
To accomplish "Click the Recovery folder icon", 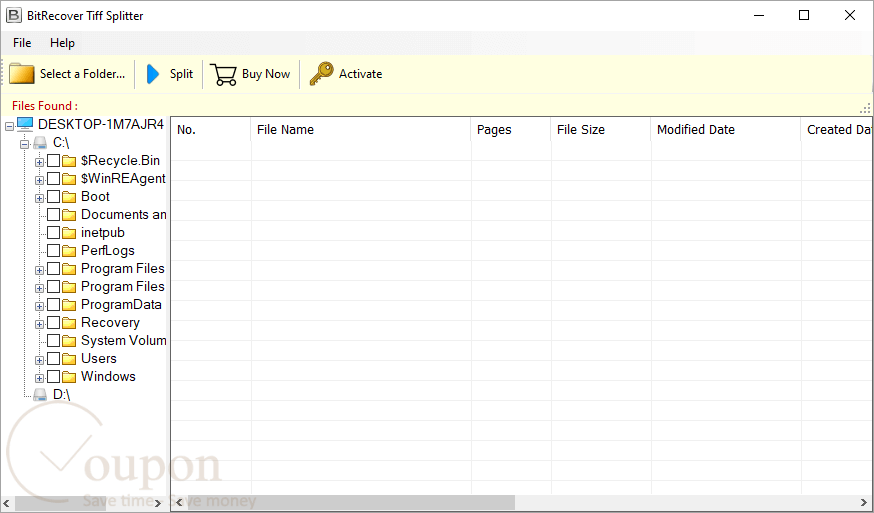I will tap(69, 323).
